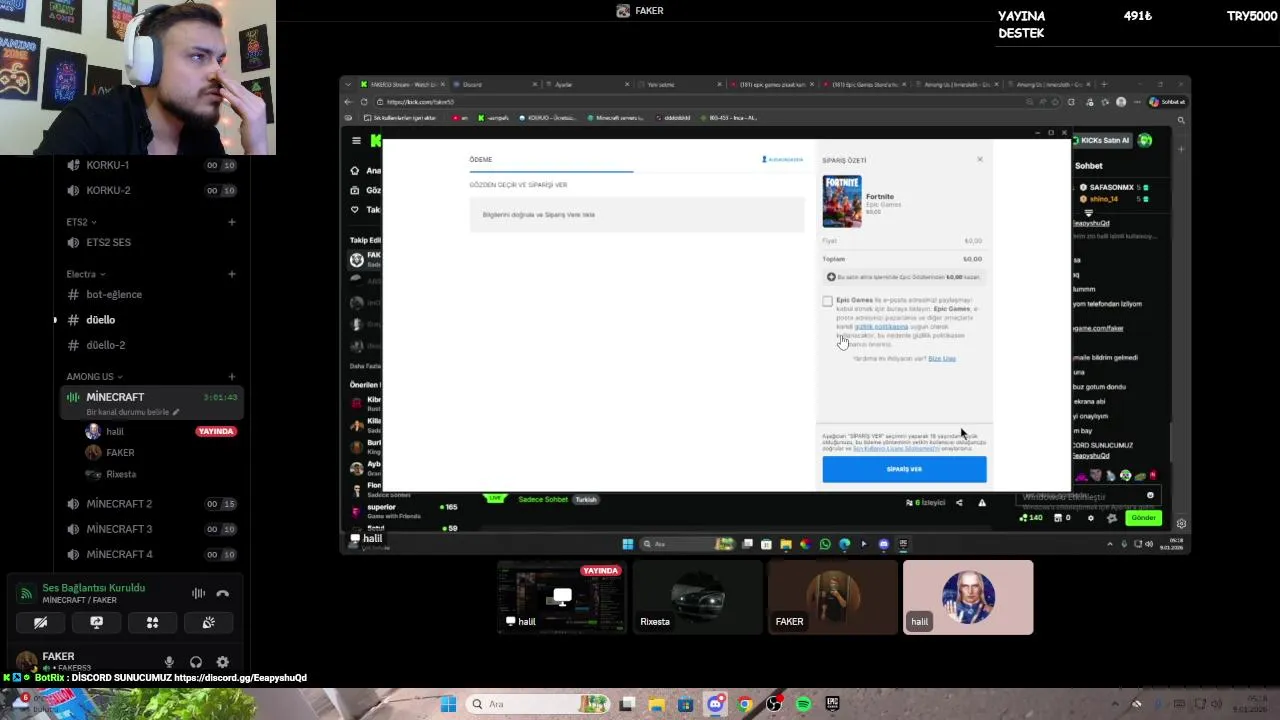The width and height of the screenshot is (1280, 720).
Task: Collapse the Electra category
Action: (x=85, y=274)
